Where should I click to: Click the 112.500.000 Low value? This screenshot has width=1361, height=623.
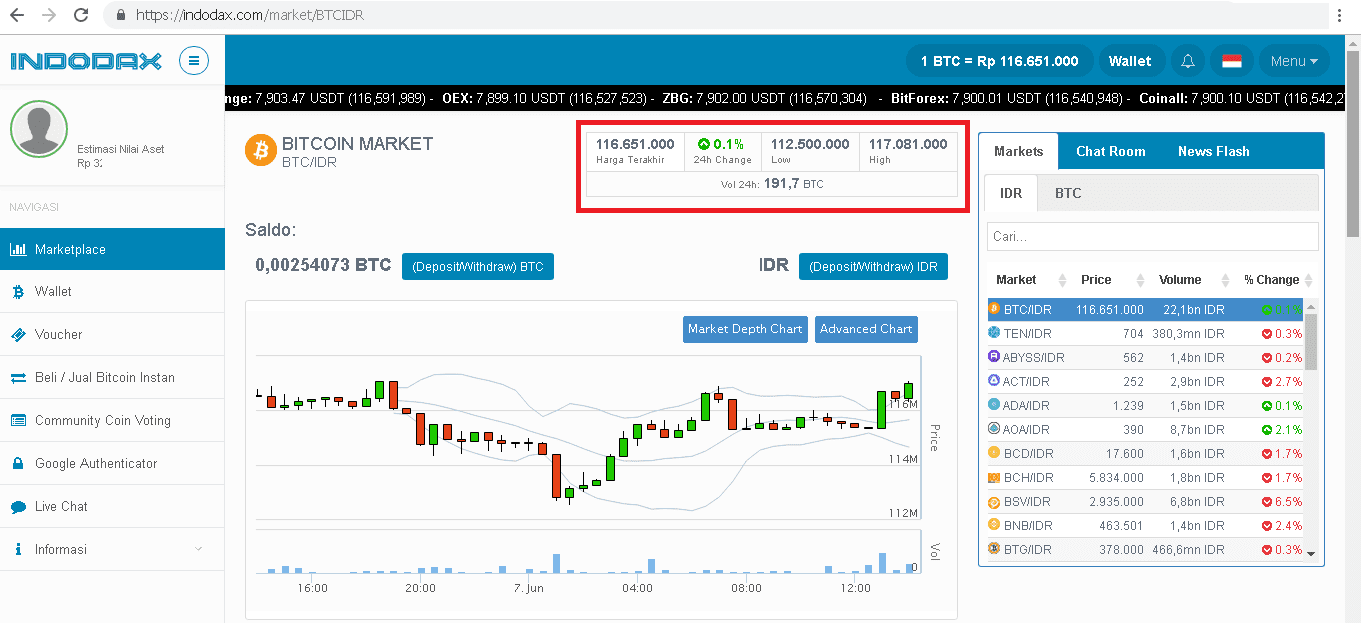pyautogui.click(x=810, y=144)
